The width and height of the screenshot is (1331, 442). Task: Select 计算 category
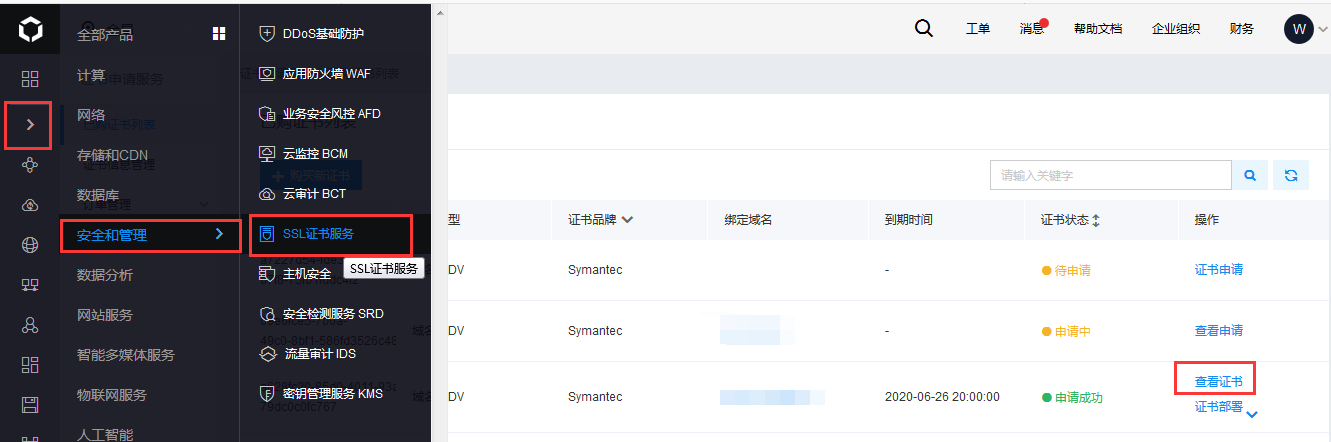point(91,75)
